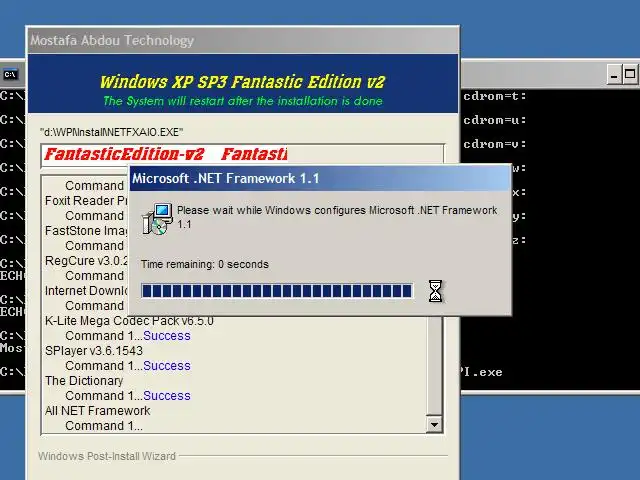Screen dimensions: 640x480
Task: Click 'Windows Post-Install Wizard' label
Action: tap(107, 456)
